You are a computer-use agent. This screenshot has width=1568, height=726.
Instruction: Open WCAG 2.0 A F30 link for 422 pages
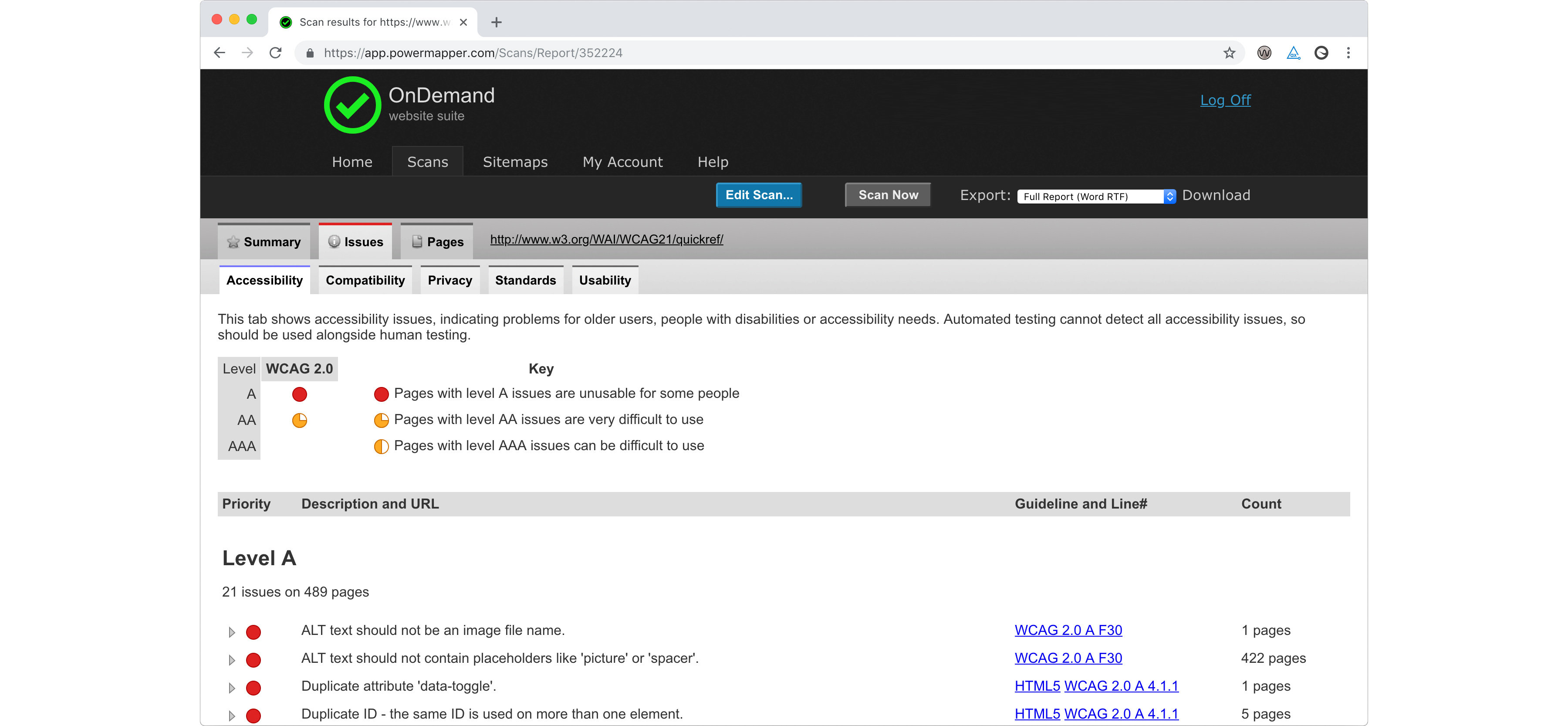pos(1068,658)
